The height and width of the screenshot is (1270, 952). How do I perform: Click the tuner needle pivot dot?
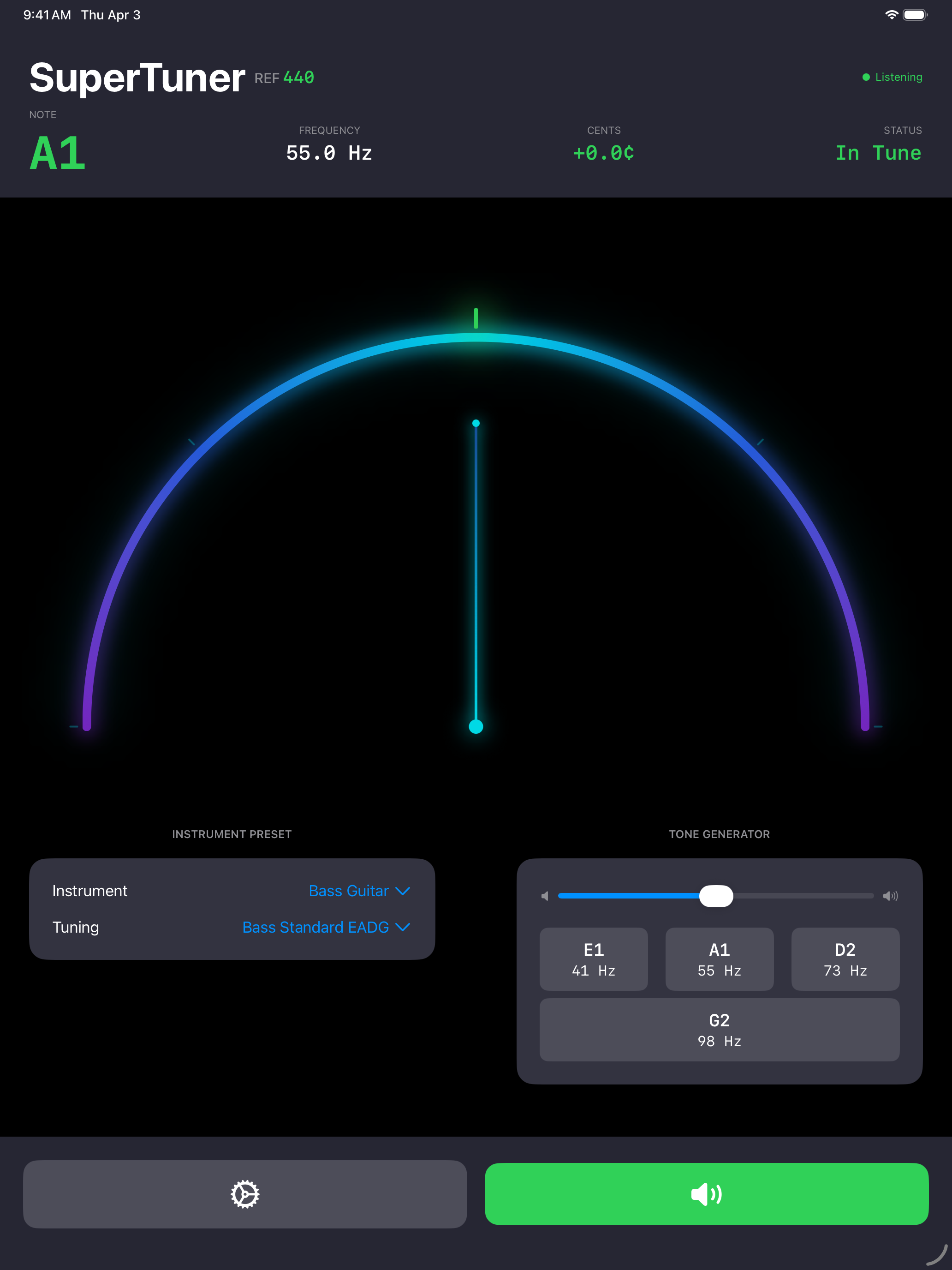point(476,727)
